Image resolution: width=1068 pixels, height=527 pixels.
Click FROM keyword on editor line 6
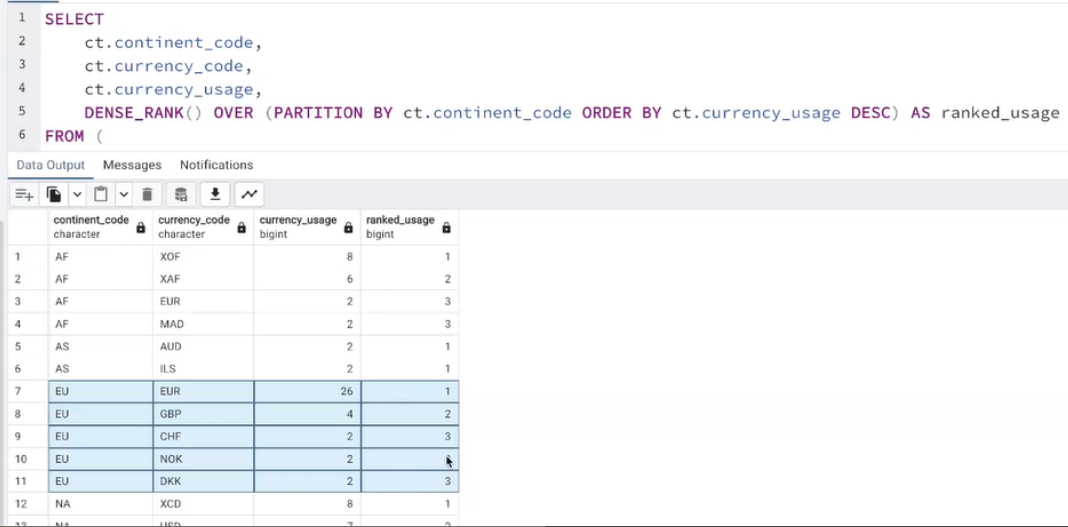65,136
